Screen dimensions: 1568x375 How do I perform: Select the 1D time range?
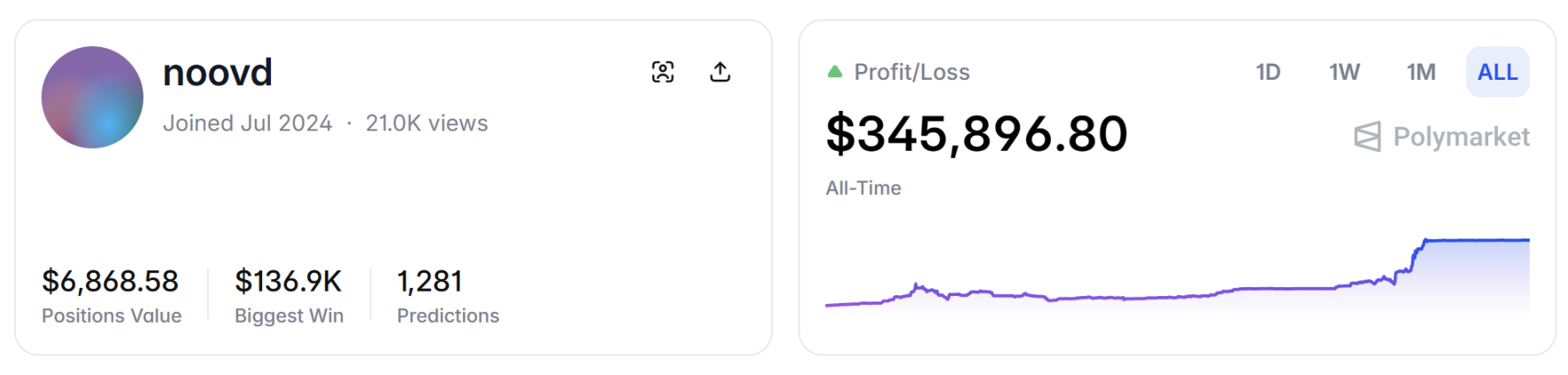1268,72
